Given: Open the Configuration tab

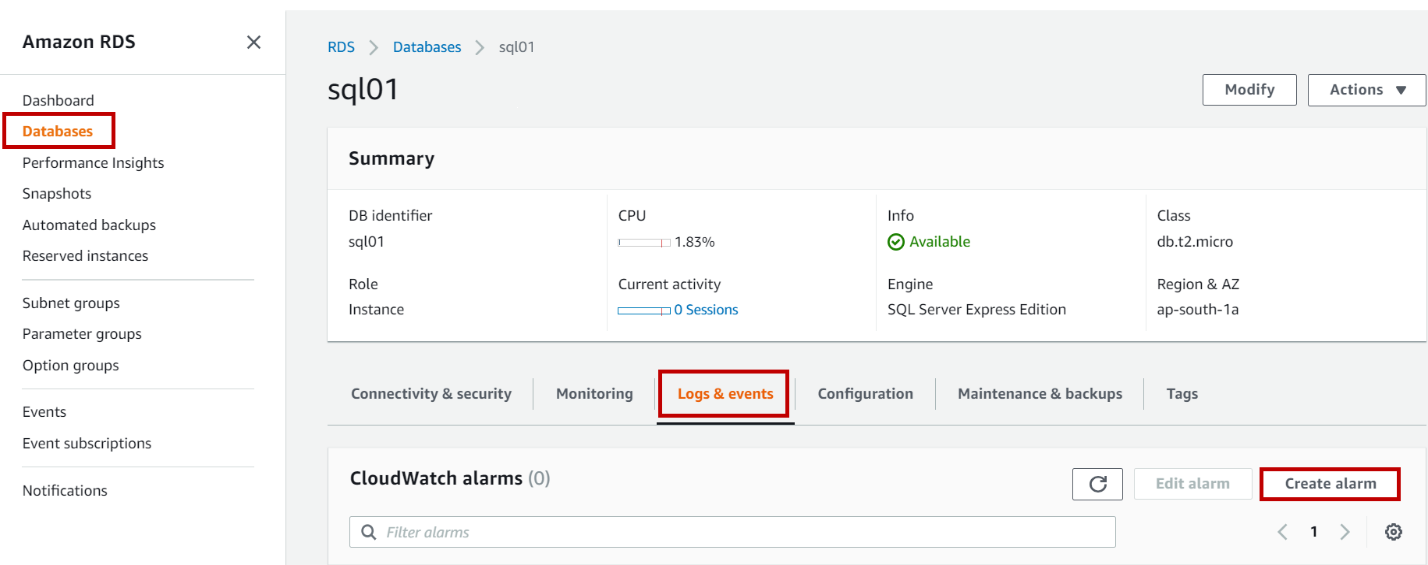Looking at the screenshot, I should tap(865, 394).
